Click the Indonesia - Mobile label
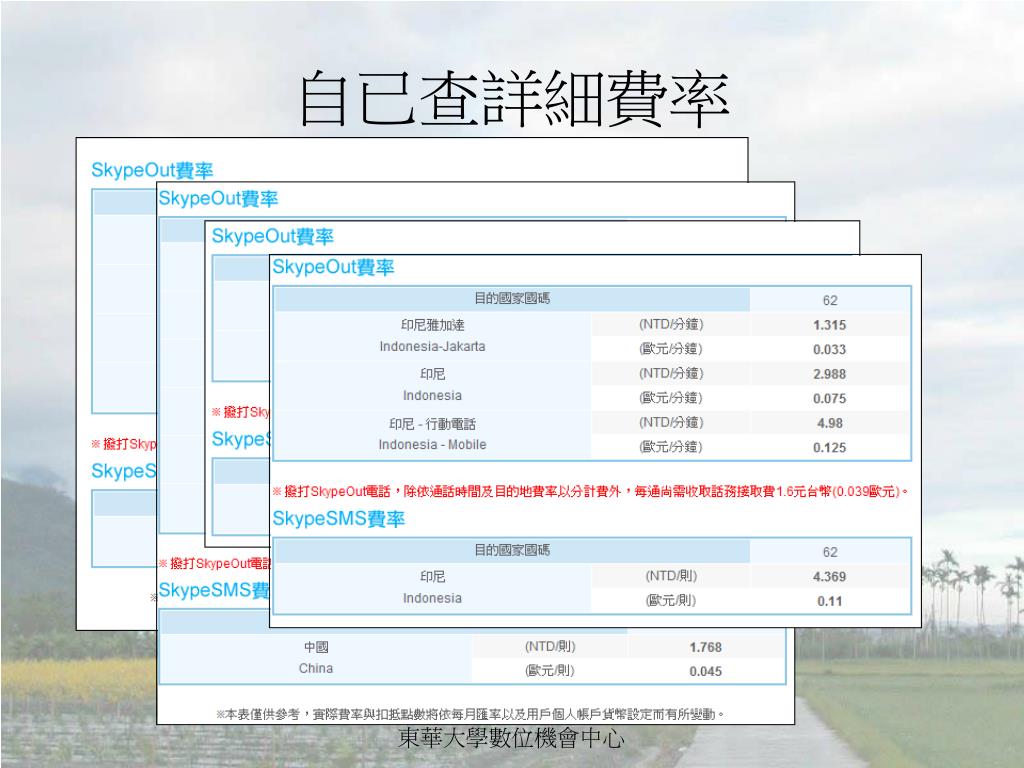Viewport: 1024px width, 768px height. pos(432,445)
